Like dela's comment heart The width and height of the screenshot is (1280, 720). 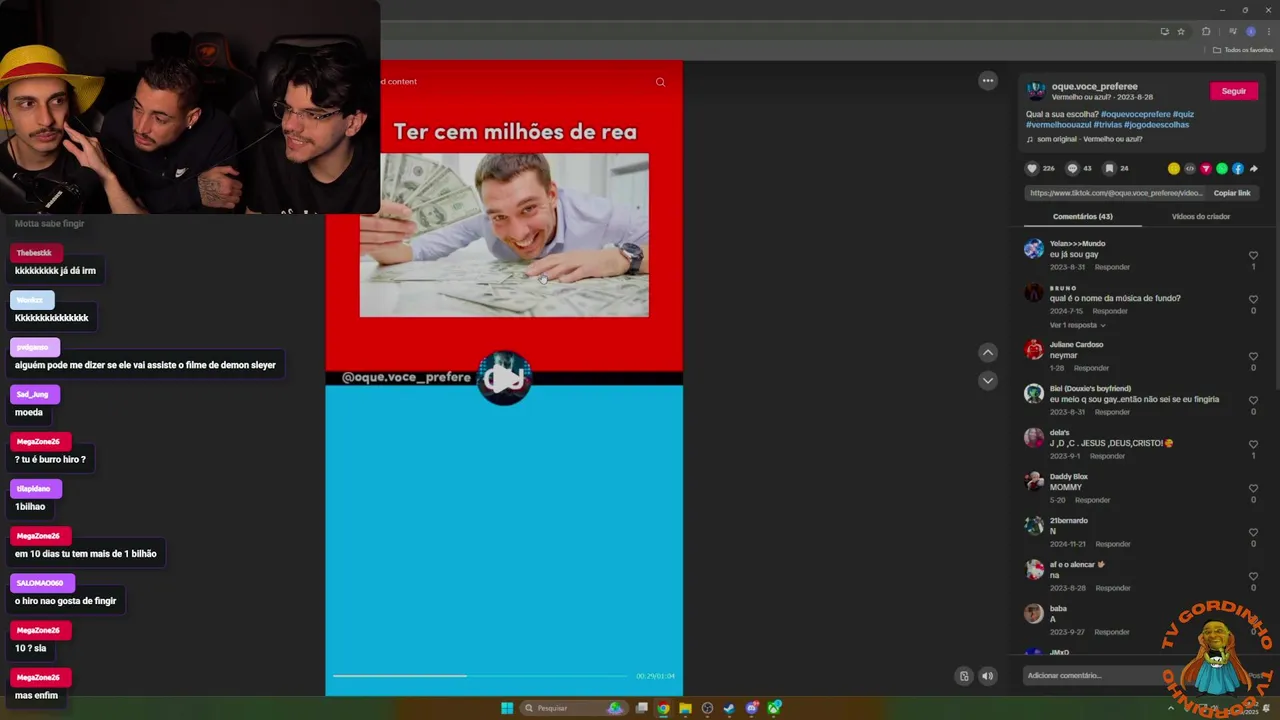pos(1253,444)
